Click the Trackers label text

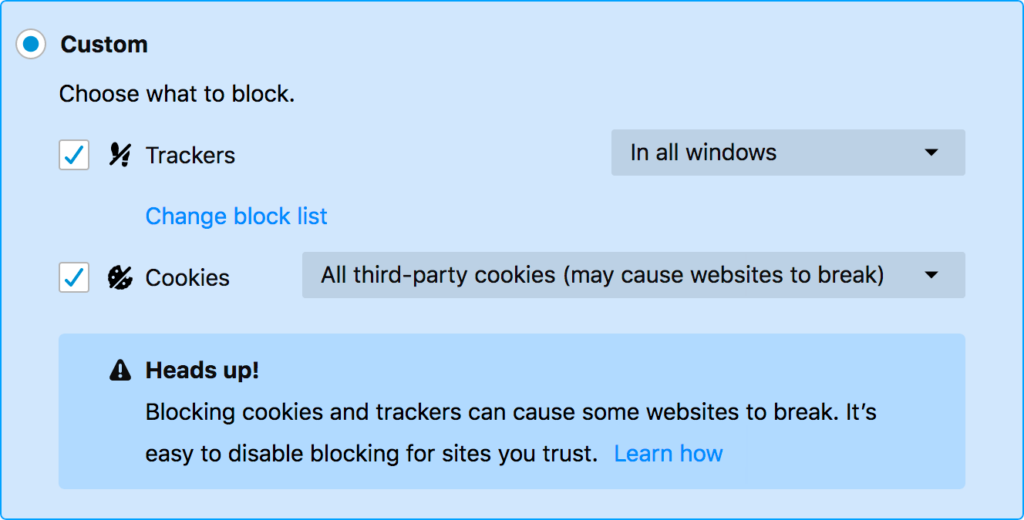click(x=190, y=155)
